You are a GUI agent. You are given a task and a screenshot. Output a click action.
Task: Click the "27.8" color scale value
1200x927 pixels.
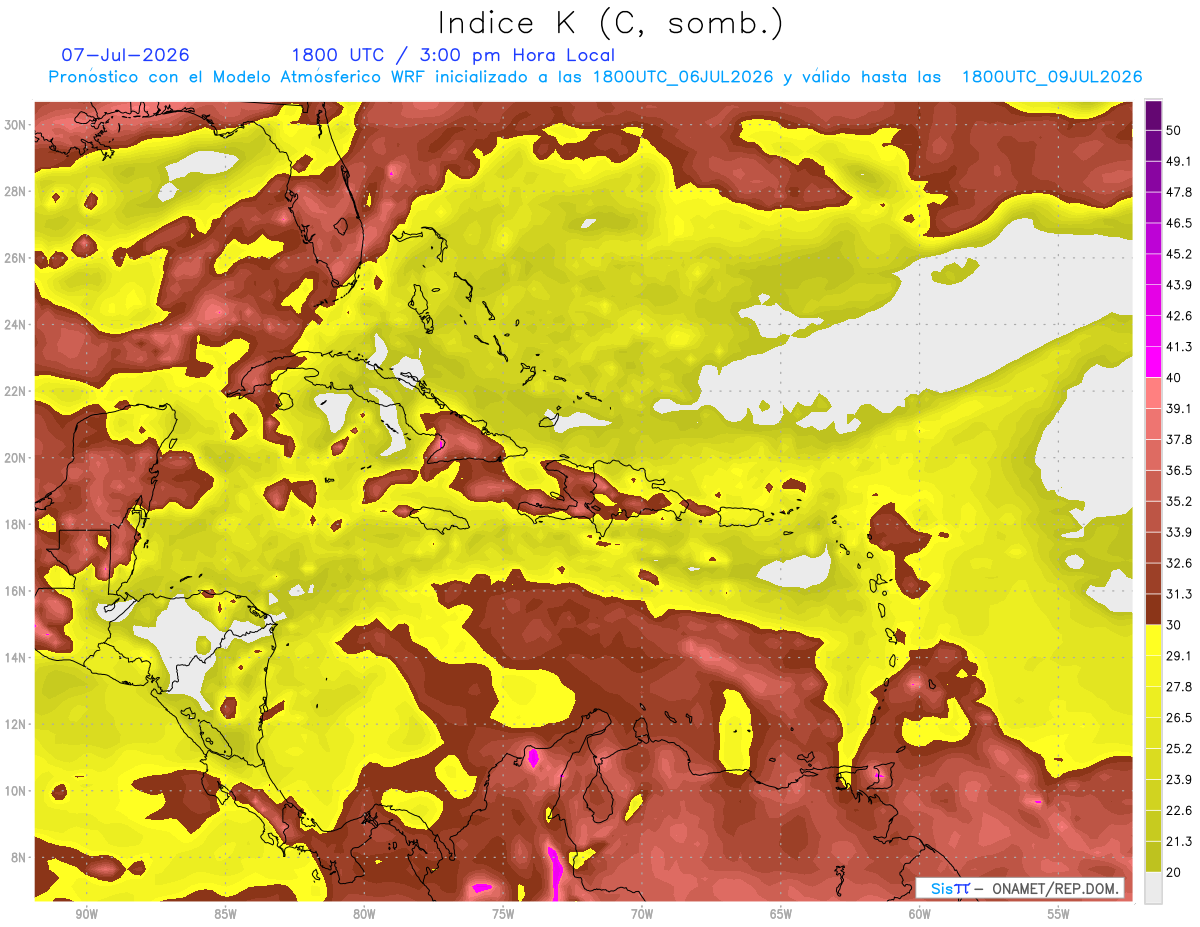1179,687
